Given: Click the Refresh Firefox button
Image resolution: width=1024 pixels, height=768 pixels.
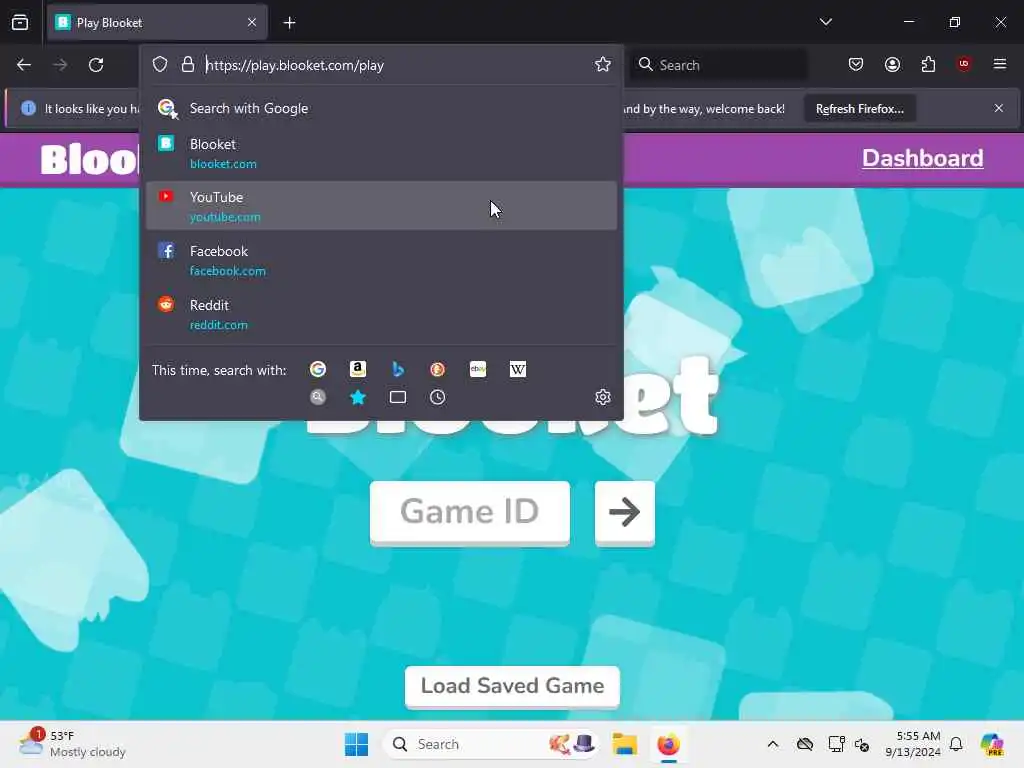Looking at the screenshot, I should pyautogui.click(x=859, y=108).
